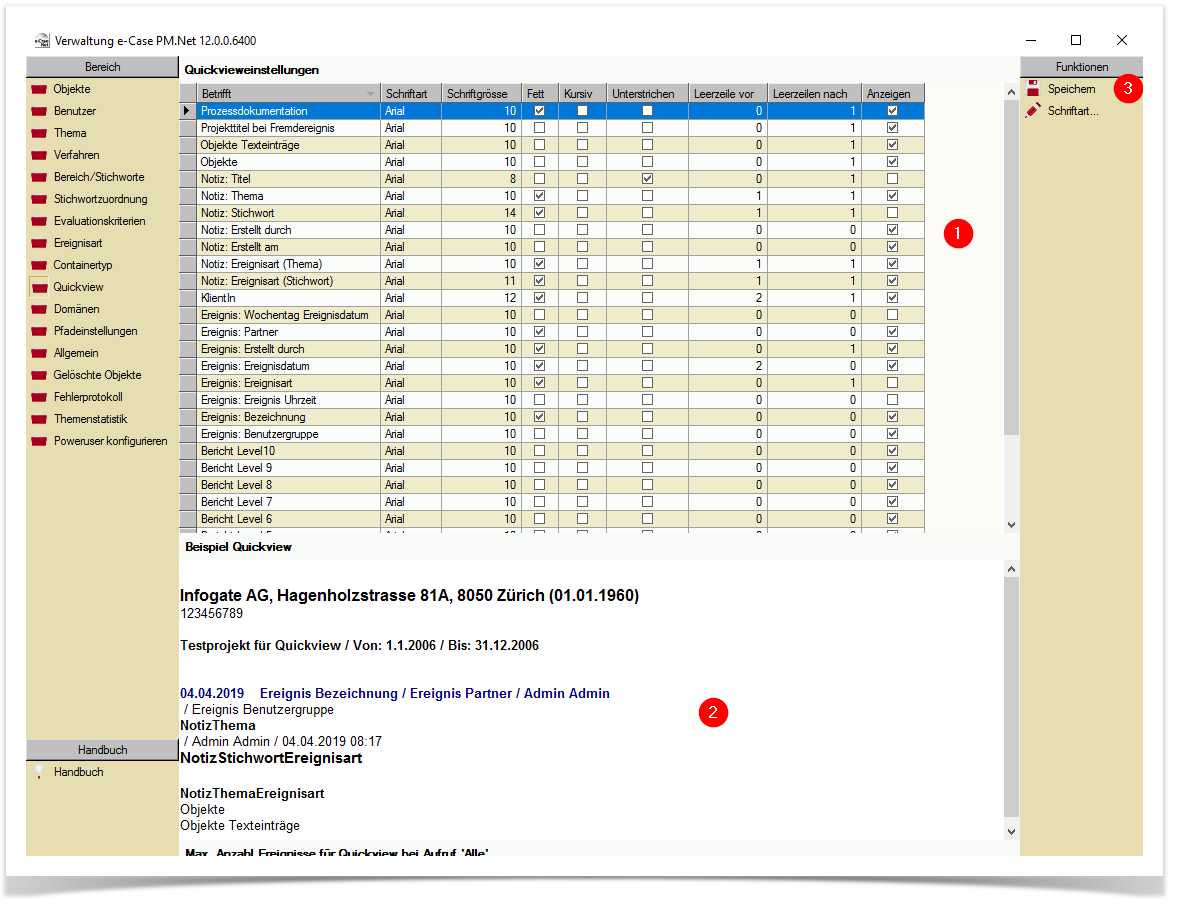
Task: Click the red icon beside Themenstatistik
Action: tap(39, 419)
